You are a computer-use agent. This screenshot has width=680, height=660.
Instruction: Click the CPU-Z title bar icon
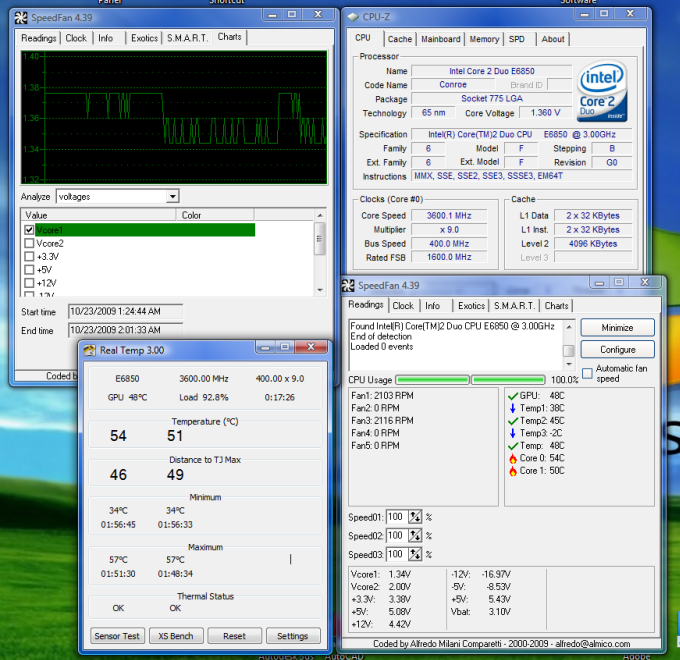click(x=353, y=17)
